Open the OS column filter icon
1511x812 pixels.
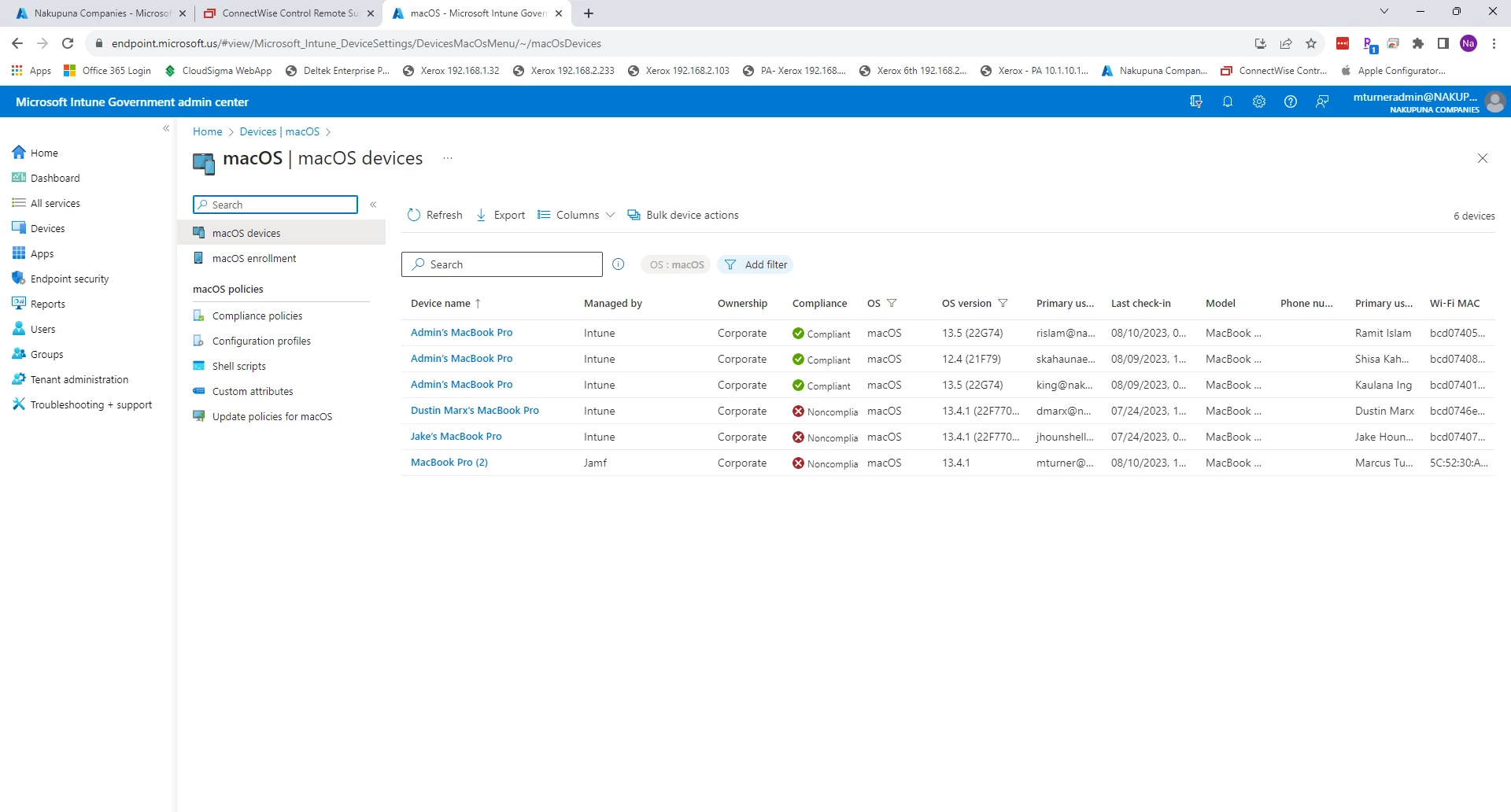[x=892, y=303]
